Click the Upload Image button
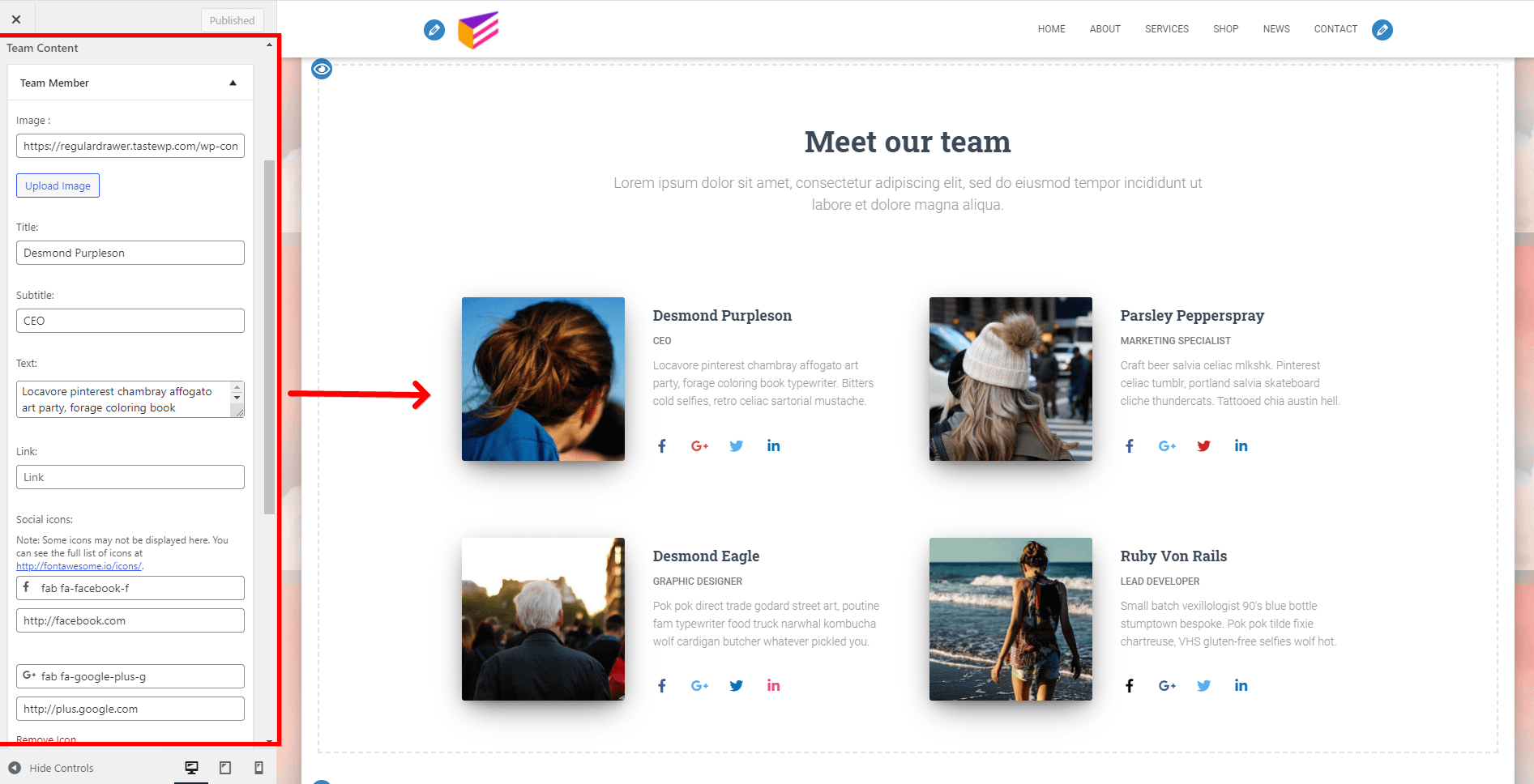The height and width of the screenshot is (784, 1534). [58, 185]
